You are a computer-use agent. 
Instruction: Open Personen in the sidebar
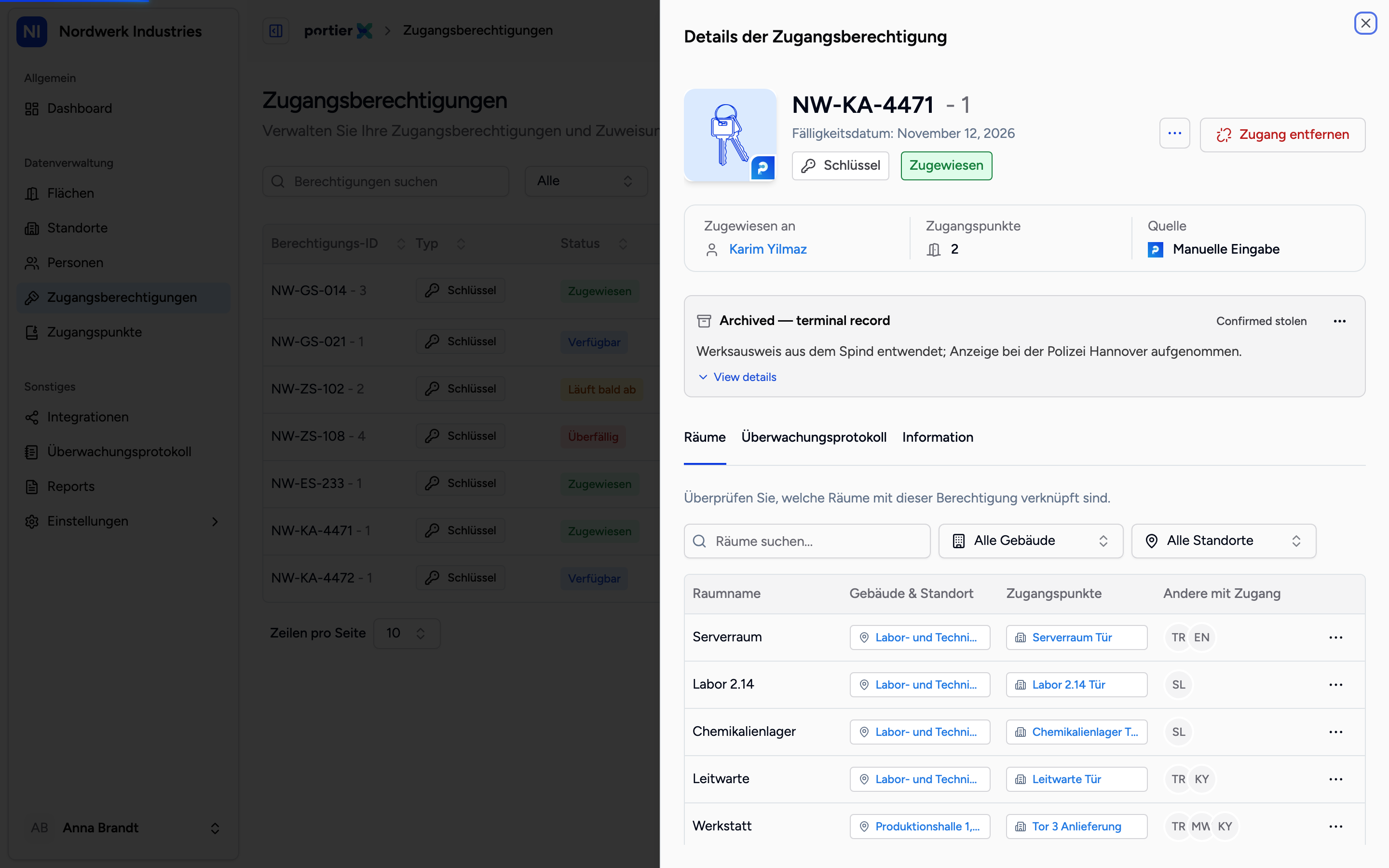point(123,263)
